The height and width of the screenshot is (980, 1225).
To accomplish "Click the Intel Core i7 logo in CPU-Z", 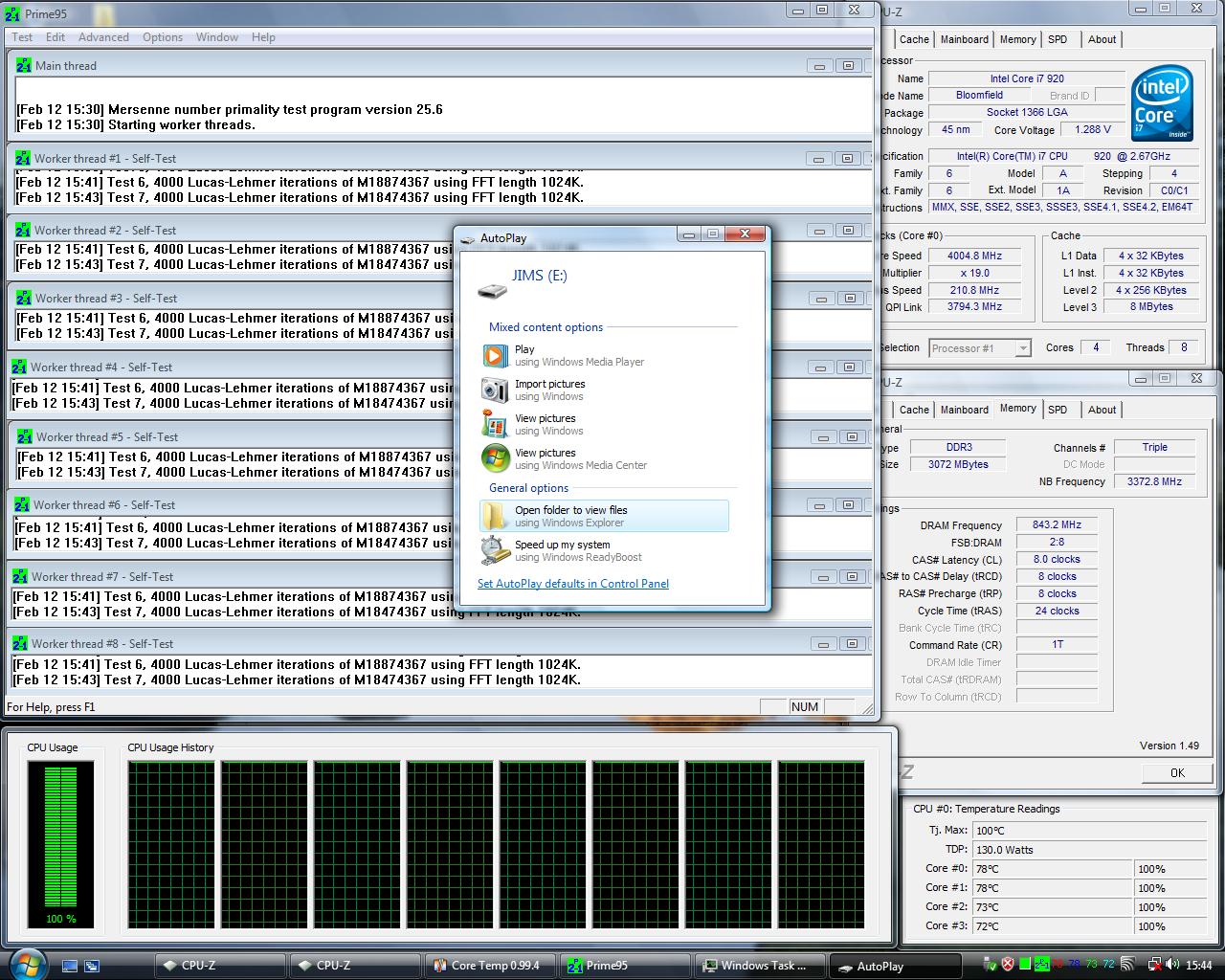I will (x=1162, y=103).
